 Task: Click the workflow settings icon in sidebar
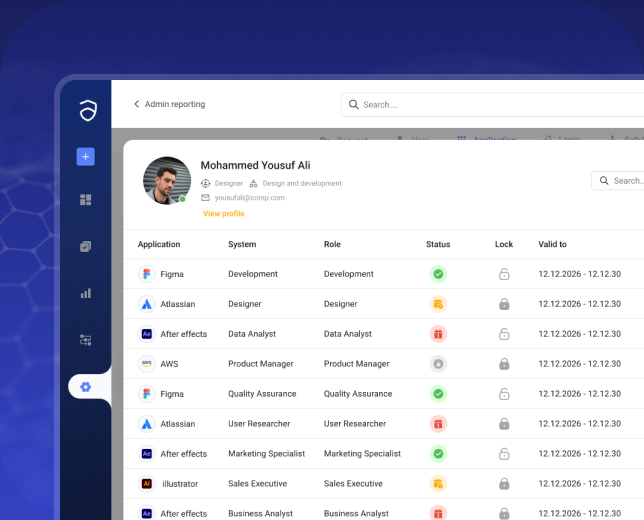(86, 340)
